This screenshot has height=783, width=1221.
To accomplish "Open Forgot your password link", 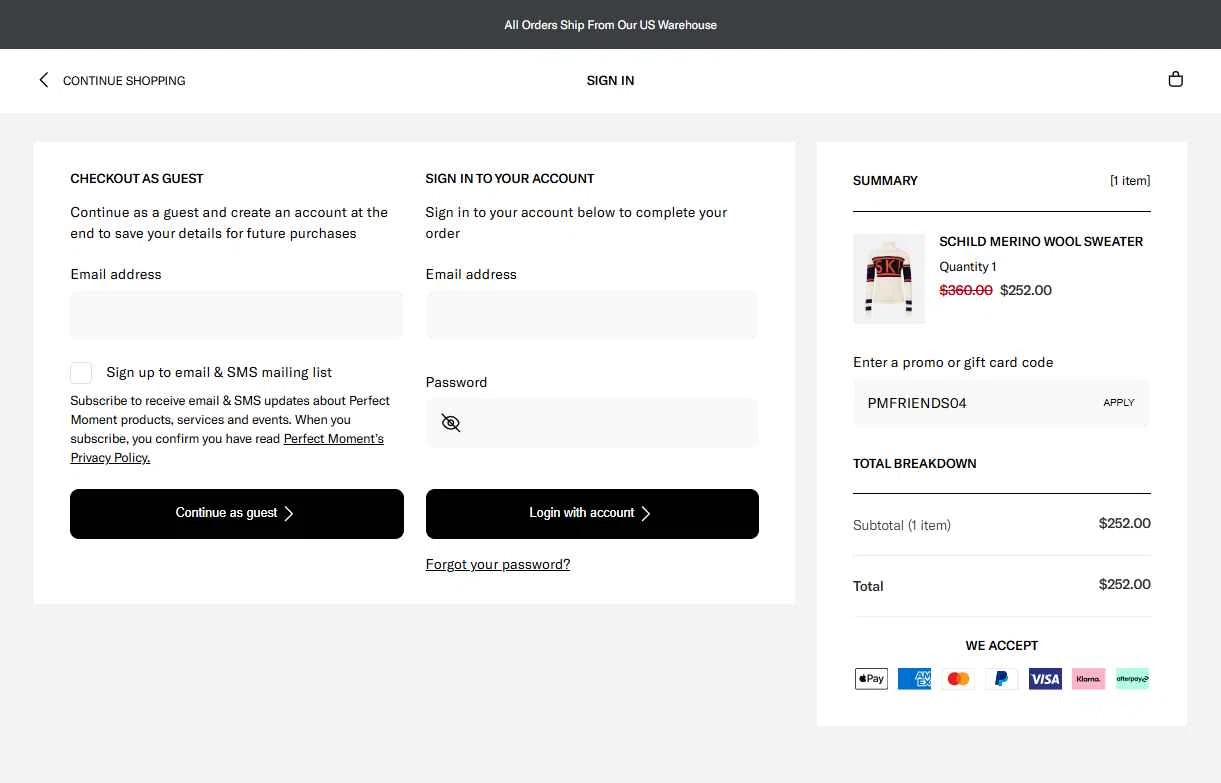I will (498, 564).
